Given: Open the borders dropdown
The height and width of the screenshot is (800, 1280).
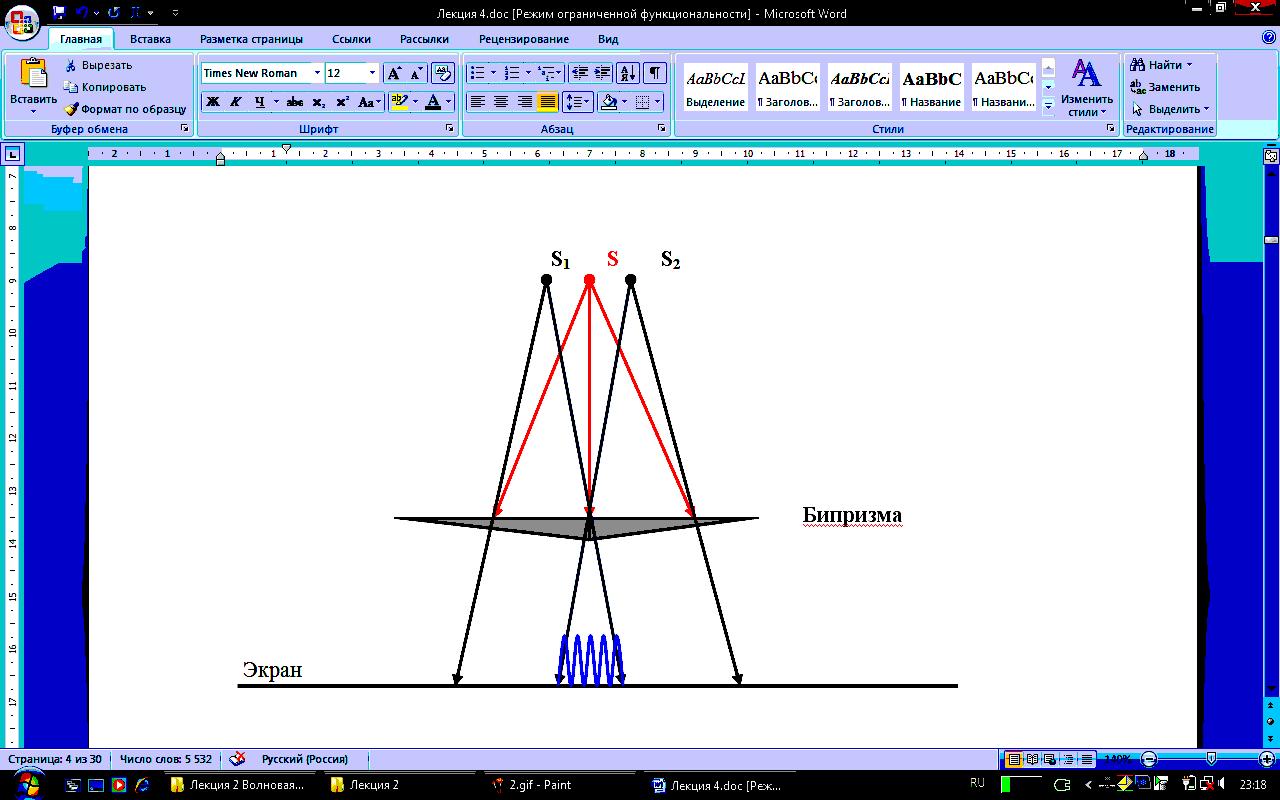Looking at the screenshot, I should click(656, 102).
